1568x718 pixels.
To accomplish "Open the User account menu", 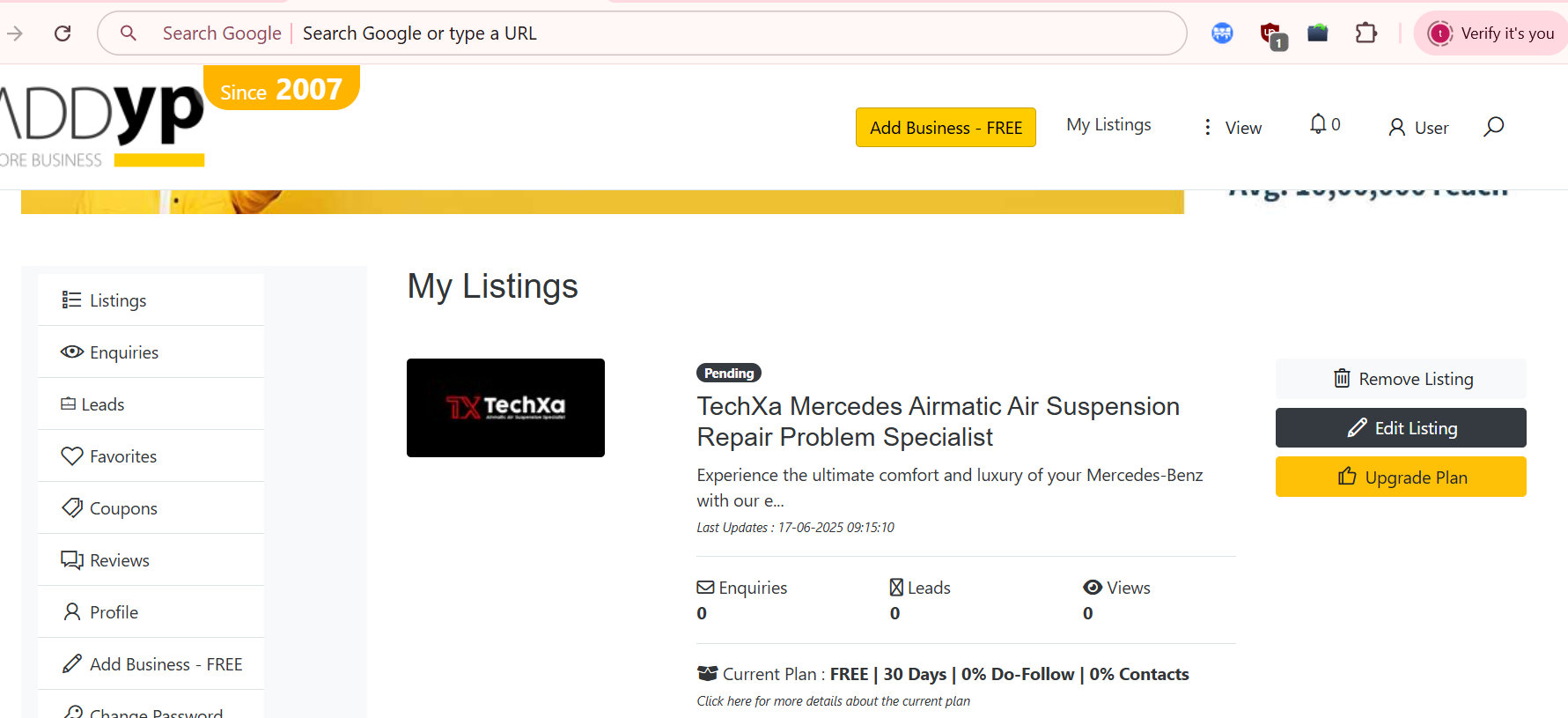I will (1418, 128).
